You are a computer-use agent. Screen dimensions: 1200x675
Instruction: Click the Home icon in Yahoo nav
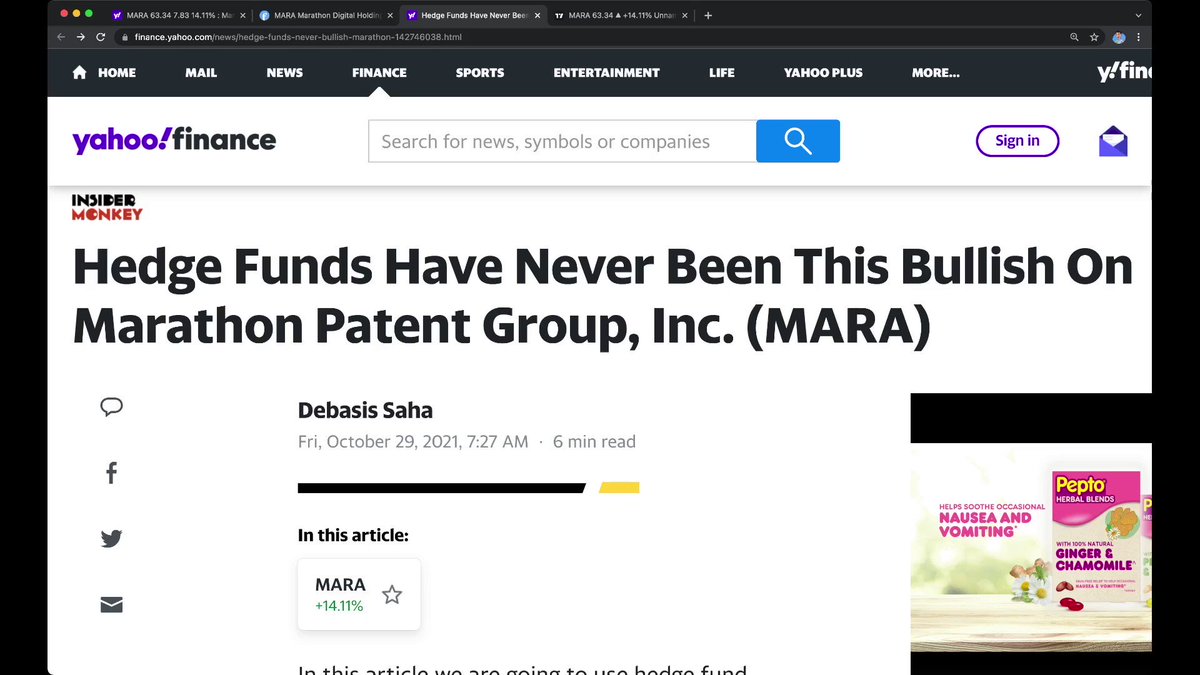pyautogui.click(x=80, y=72)
